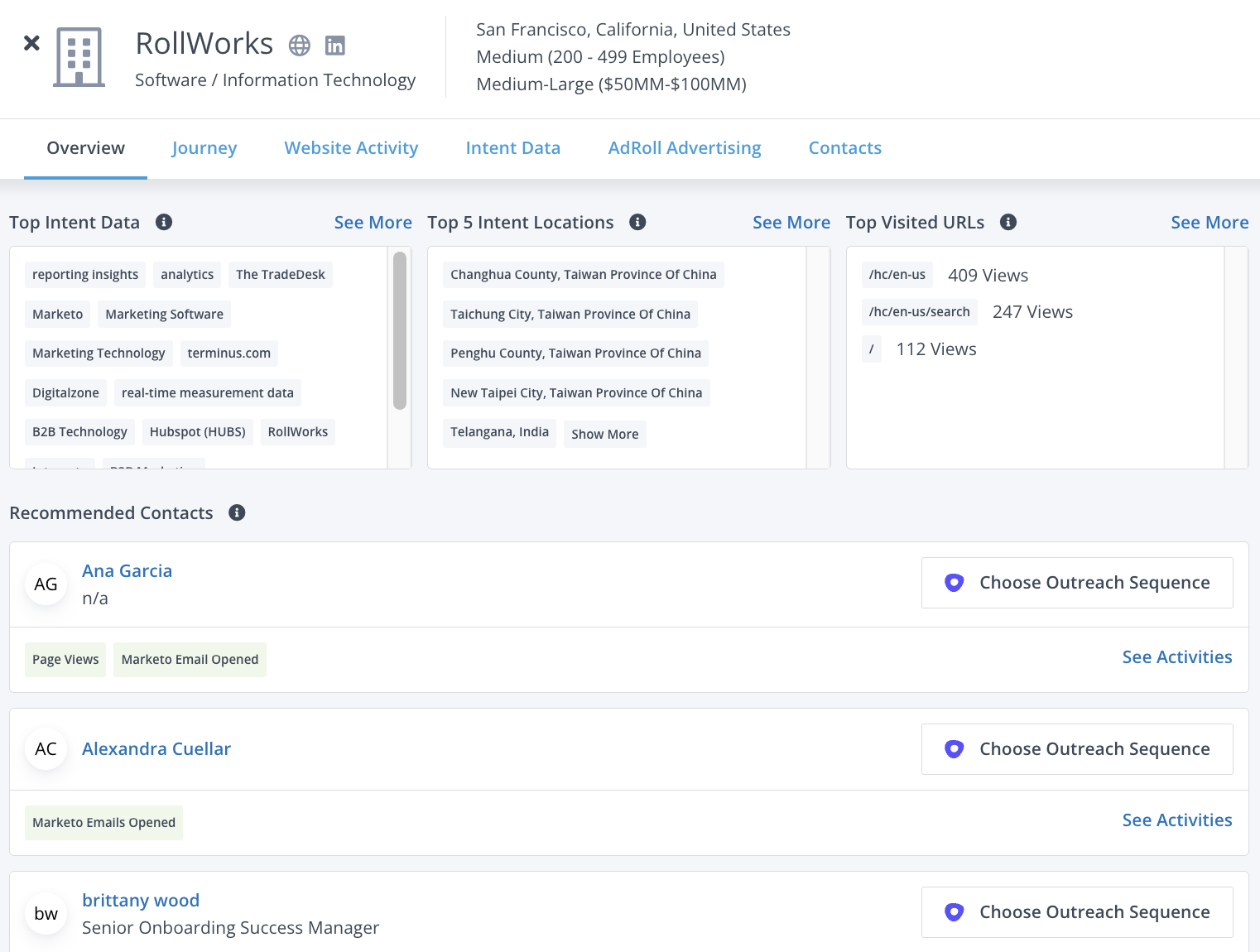Open Choose Outreach Sequence for Ana Garcia
Screen dimensions: 1260x952
pos(1076,583)
